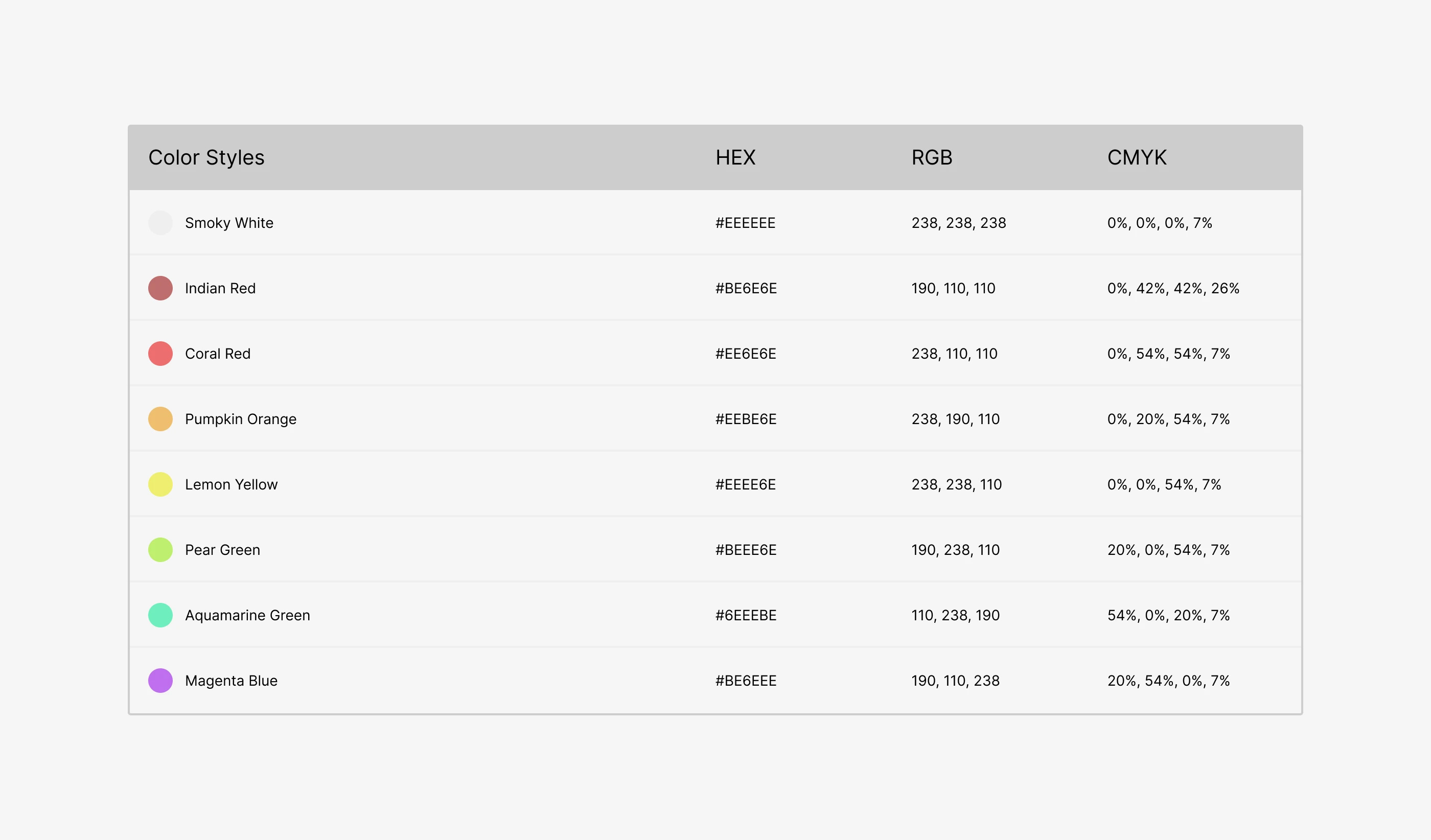The image size is (1431, 840).
Task: Select the Pear Green label text
Action: click(223, 550)
